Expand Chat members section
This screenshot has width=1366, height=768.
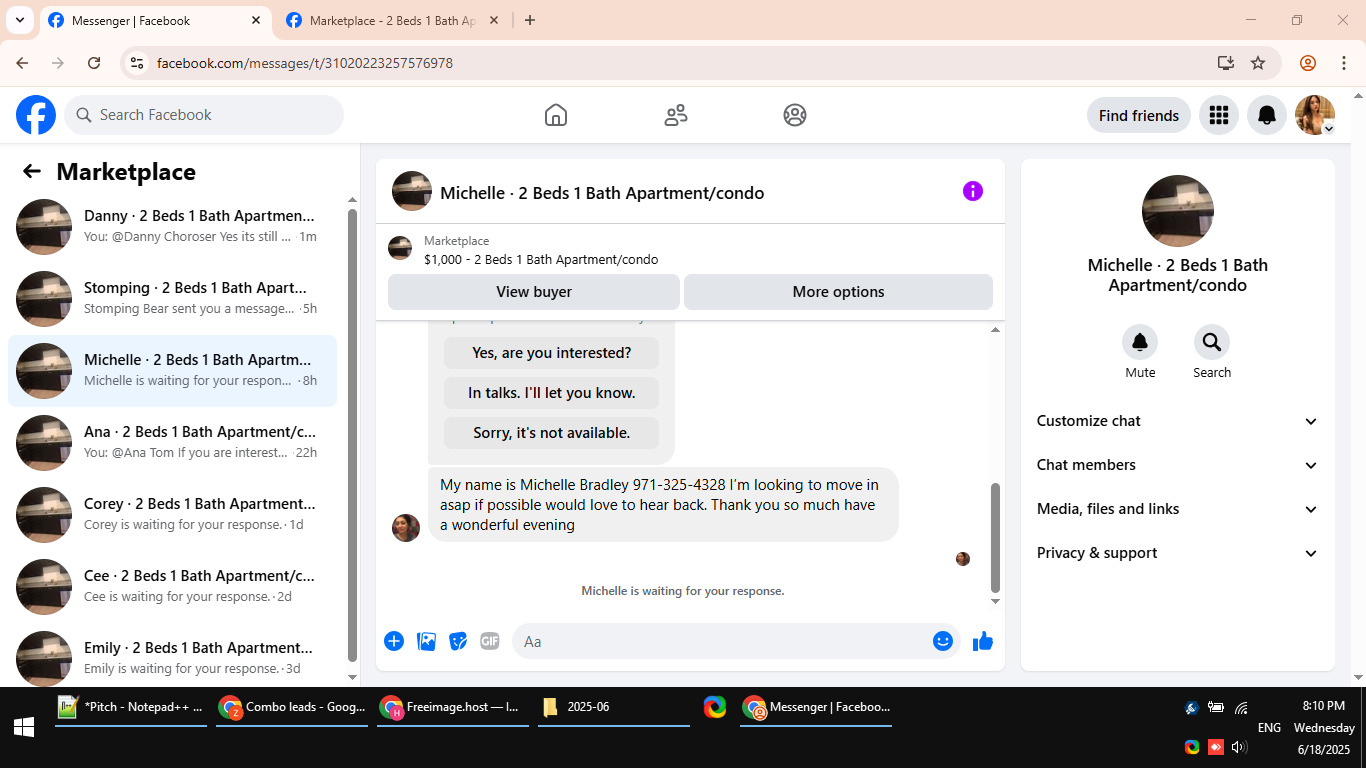click(x=1178, y=465)
